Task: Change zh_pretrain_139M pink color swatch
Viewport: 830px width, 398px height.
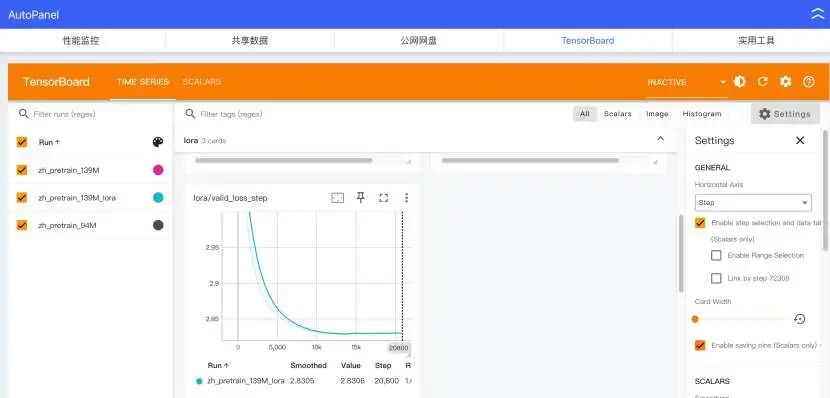Action: pos(158,170)
